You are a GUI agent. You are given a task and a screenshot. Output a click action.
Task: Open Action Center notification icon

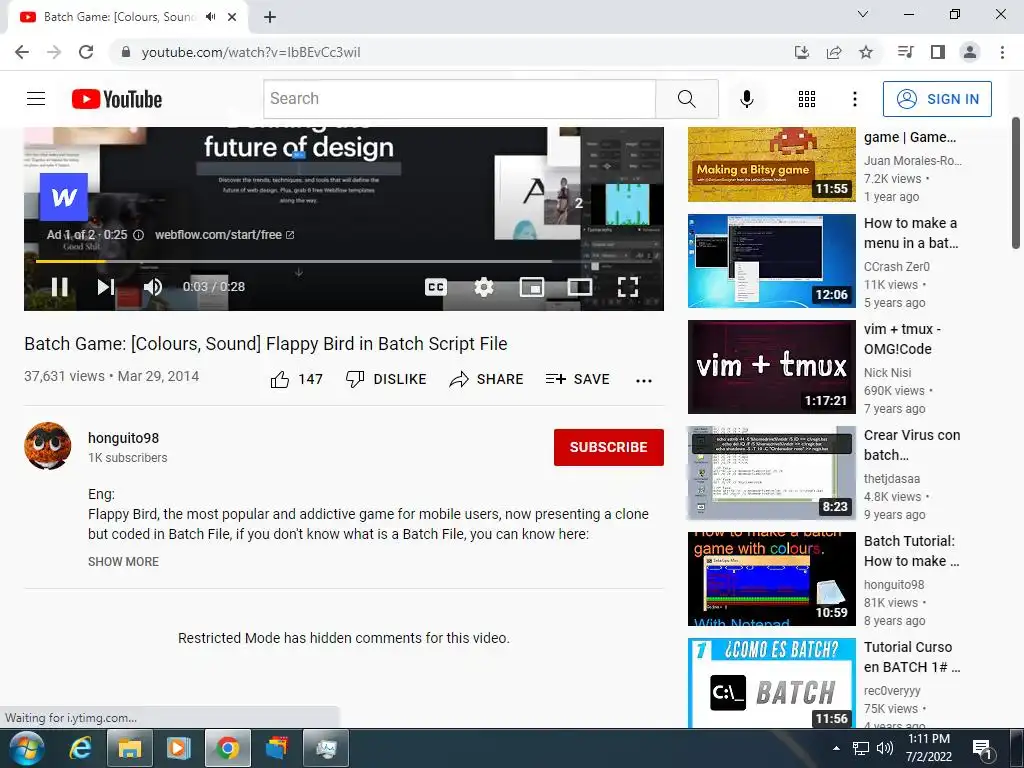point(982,748)
